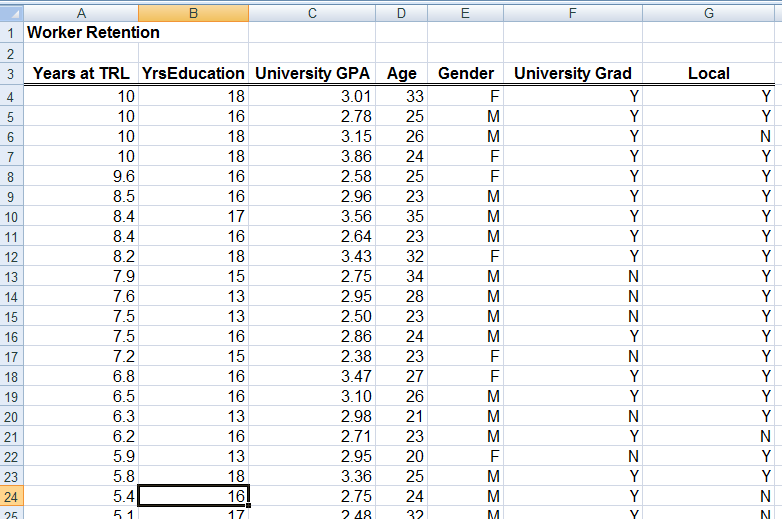Click the YrsEducation heading cell
This screenshot has width=782, height=519.
[194, 74]
